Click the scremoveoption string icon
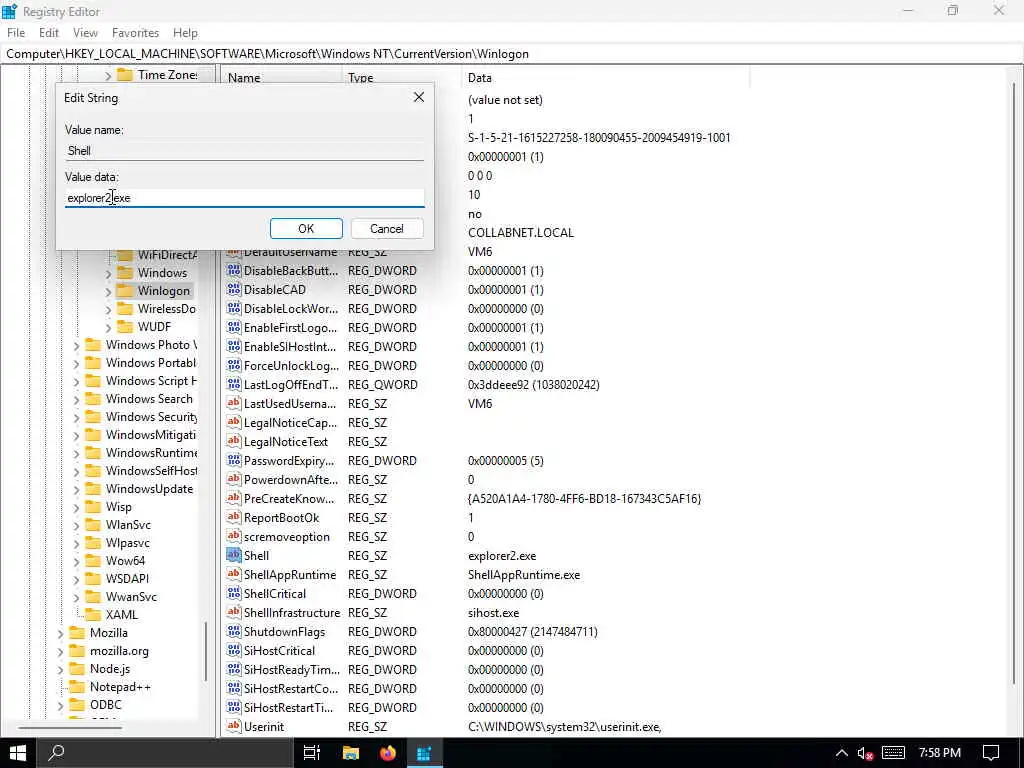Image resolution: width=1024 pixels, height=768 pixels. coord(234,536)
